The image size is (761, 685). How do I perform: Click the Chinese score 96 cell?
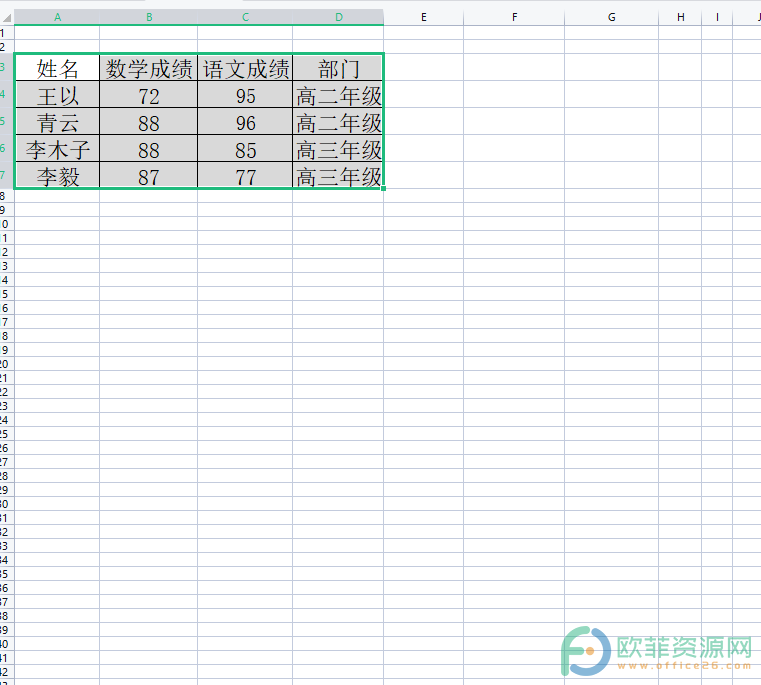(x=245, y=122)
